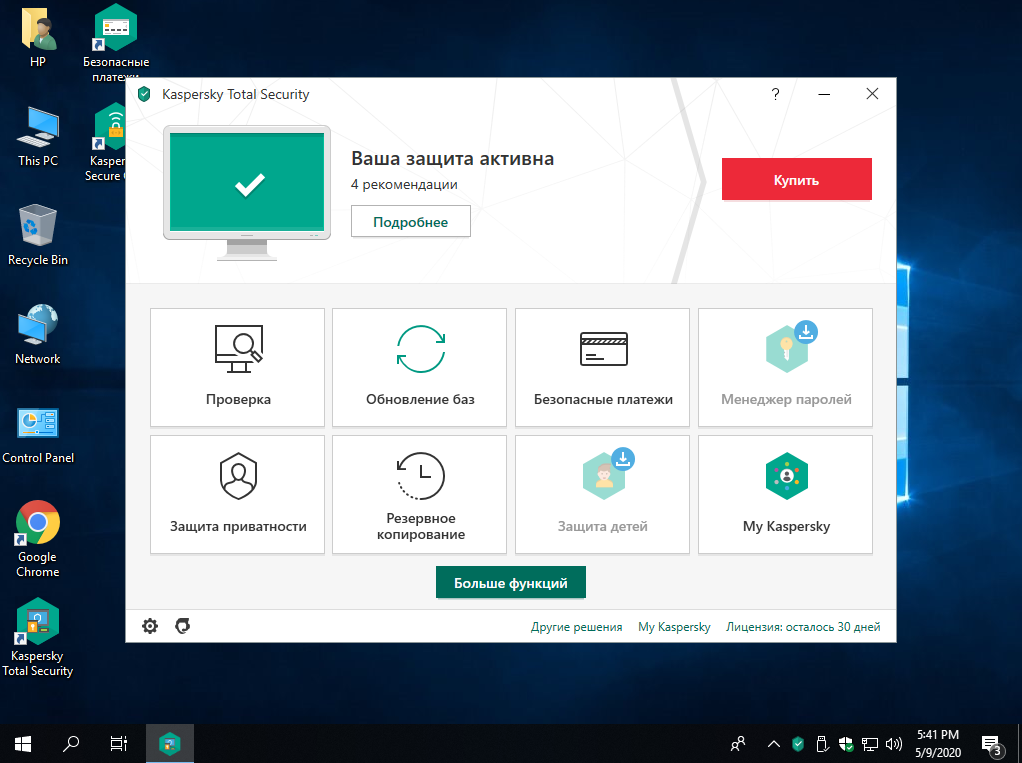The height and width of the screenshot is (763, 1022).
Task: Select the This PC desktop icon
Action: pyautogui.click(x=38, y=137)
